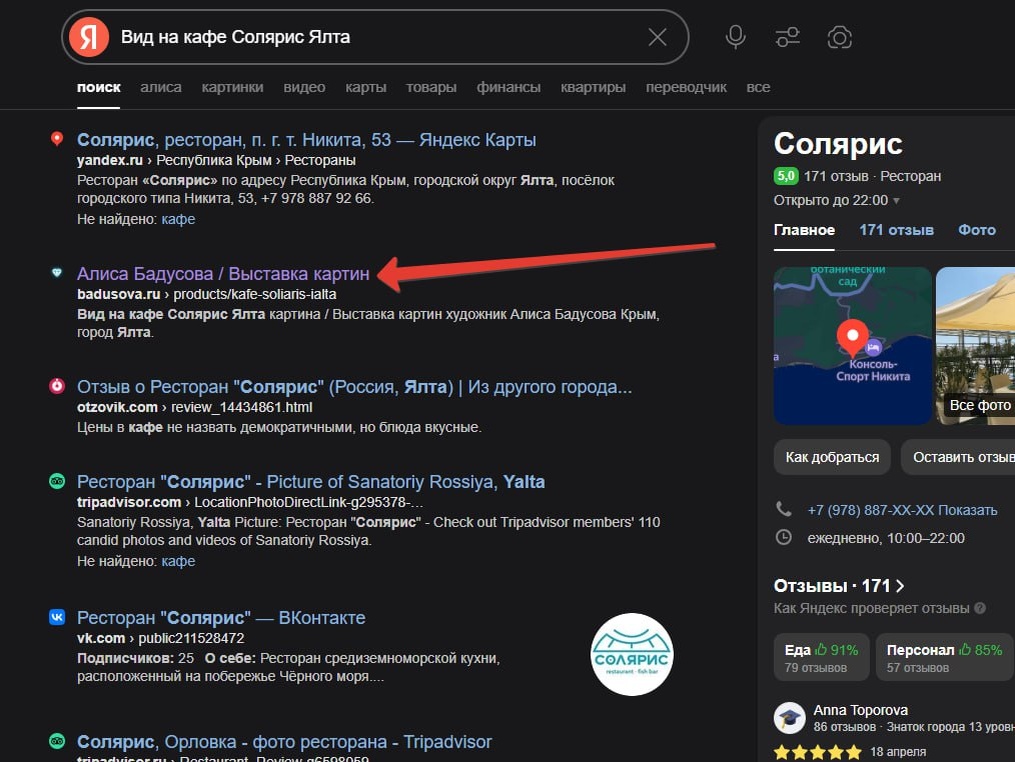Click the Солярис title in the side panel
This screenshot has height=762, width=1015.
(x=838, y=144)
